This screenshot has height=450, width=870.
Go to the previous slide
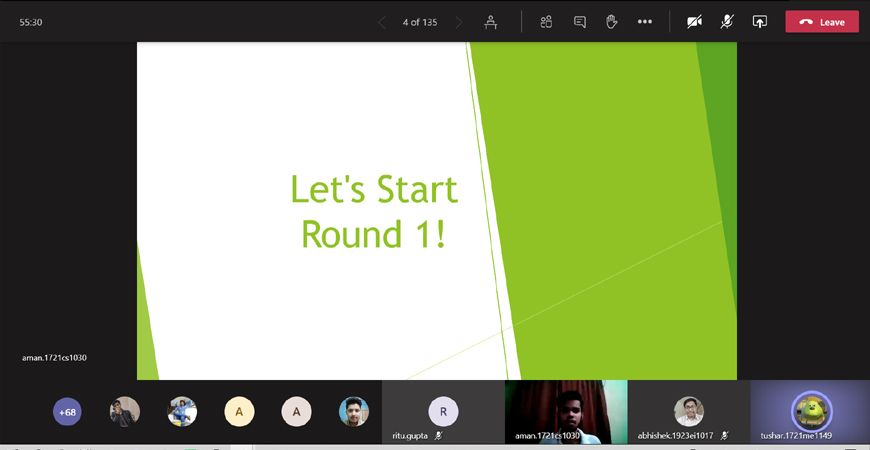[x=382, y=22]
